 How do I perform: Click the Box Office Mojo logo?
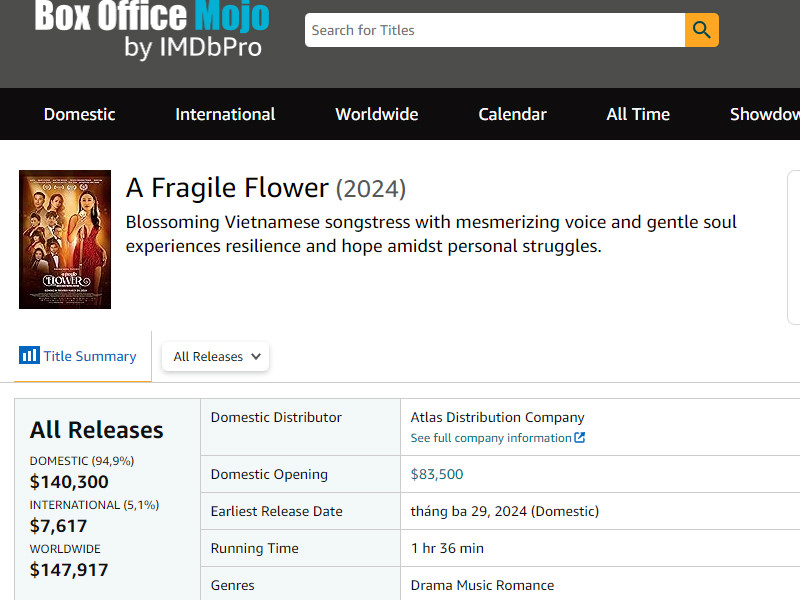[x=152, y=16]
